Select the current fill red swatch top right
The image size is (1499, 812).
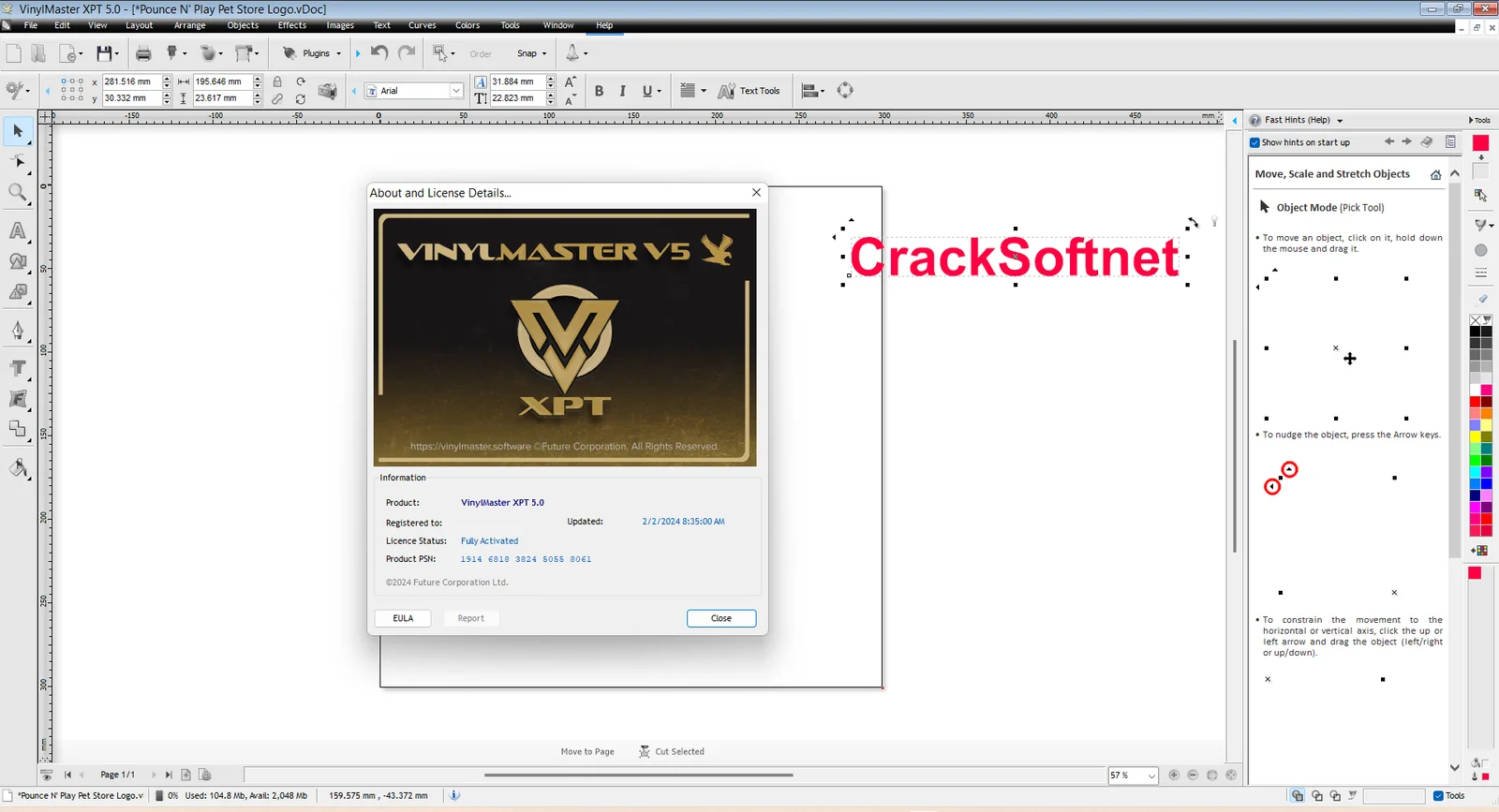(1481, 142)
